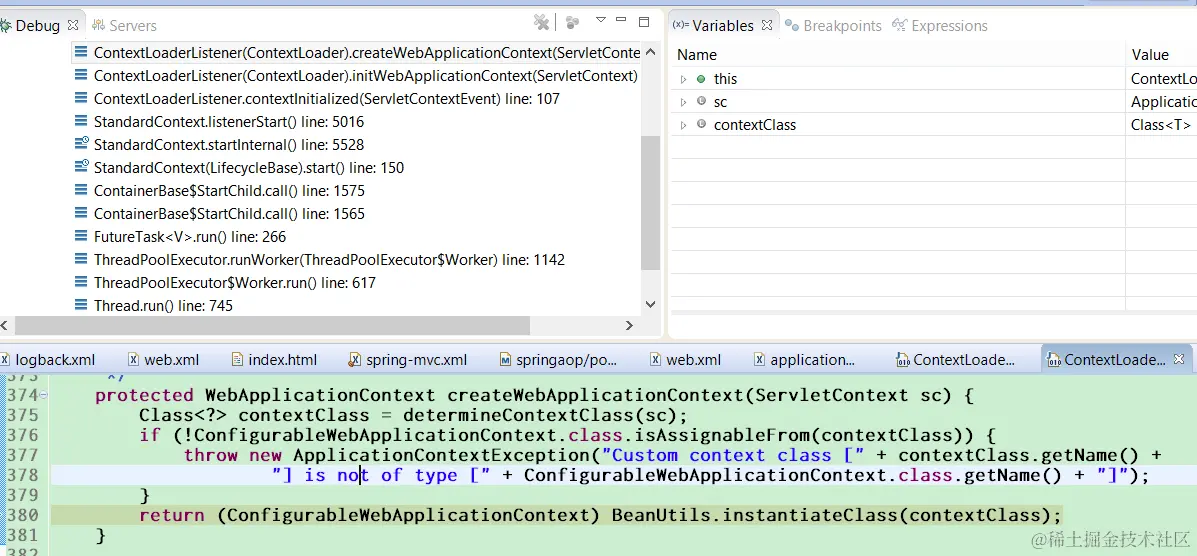The height and width of the screenshot is (556, 1197).
Task: Click the Debug horizontal scrollbar thumb
Action: (x=273, y=325)
